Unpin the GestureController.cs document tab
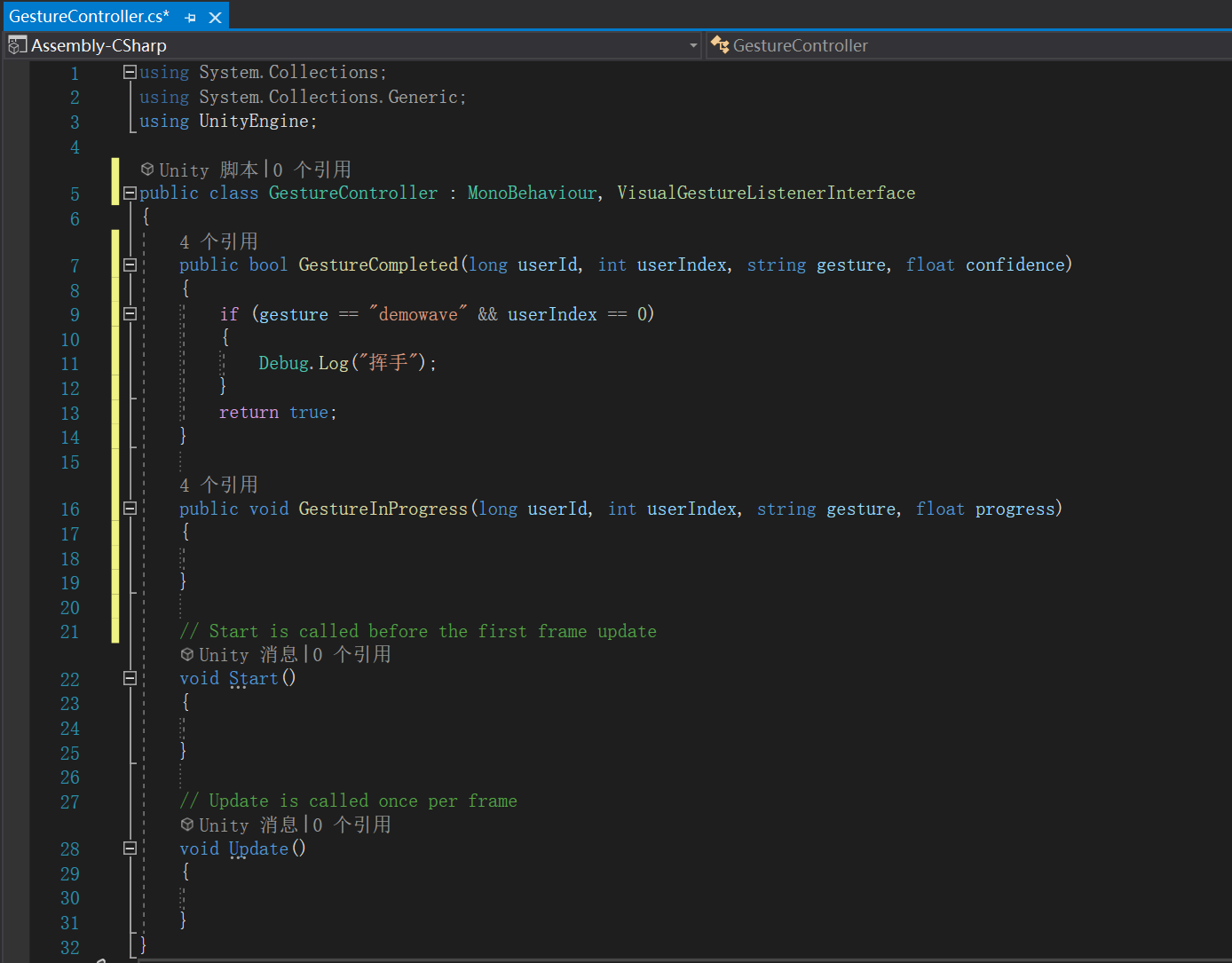1232x963 pixels. coord(190,15)
